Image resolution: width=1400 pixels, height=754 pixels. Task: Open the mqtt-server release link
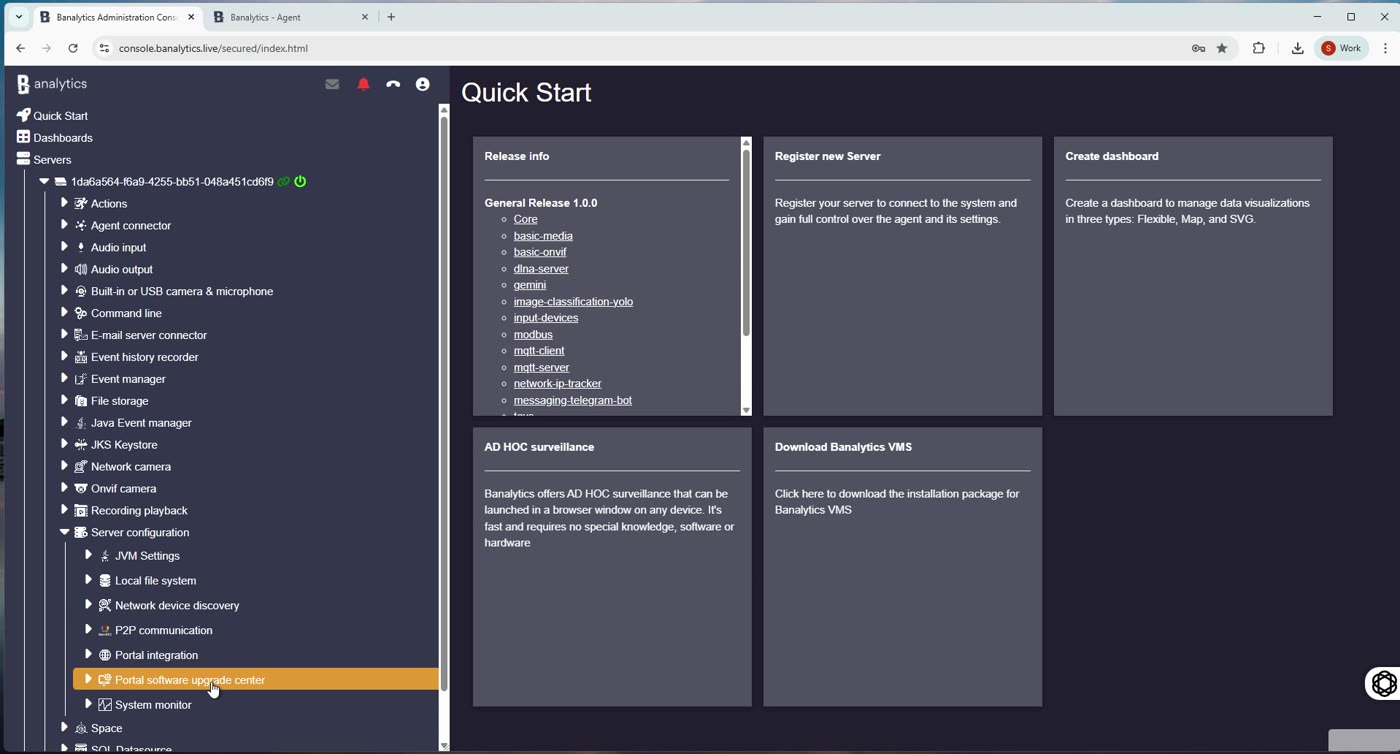point(541,367)
